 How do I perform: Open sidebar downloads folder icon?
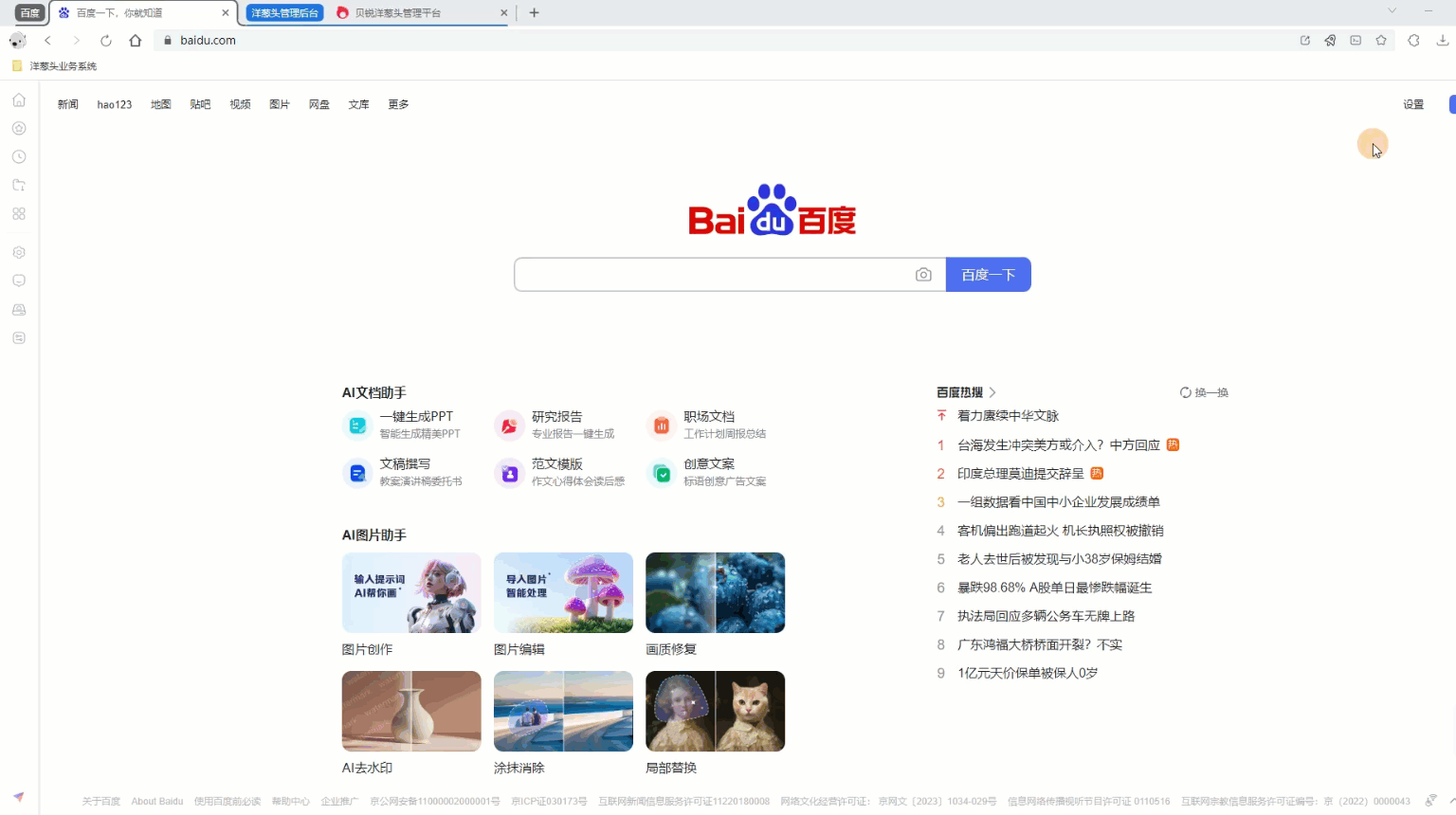[x=19, y=185]
